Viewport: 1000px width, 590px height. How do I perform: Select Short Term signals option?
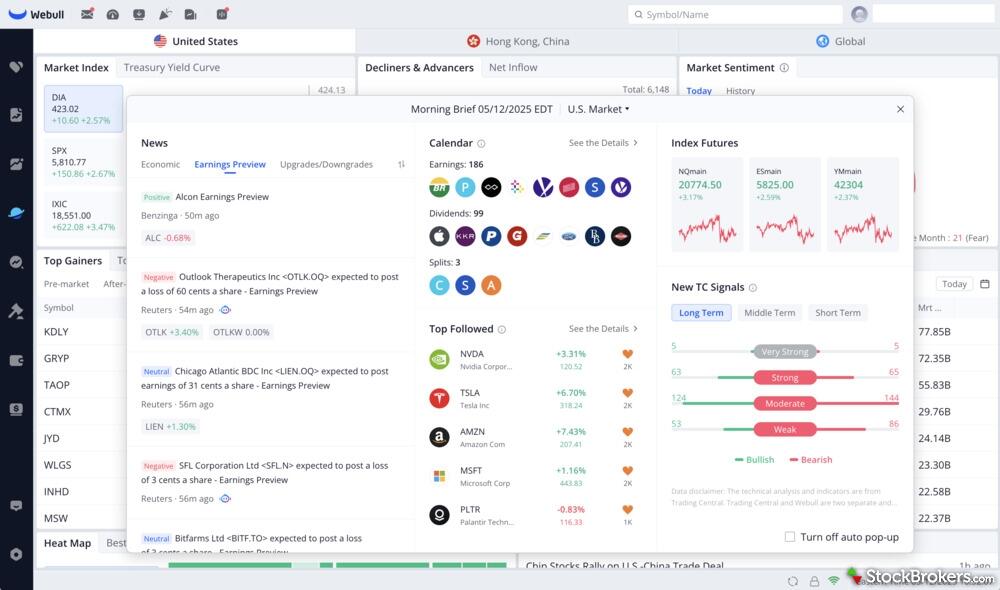click(837, 313)
